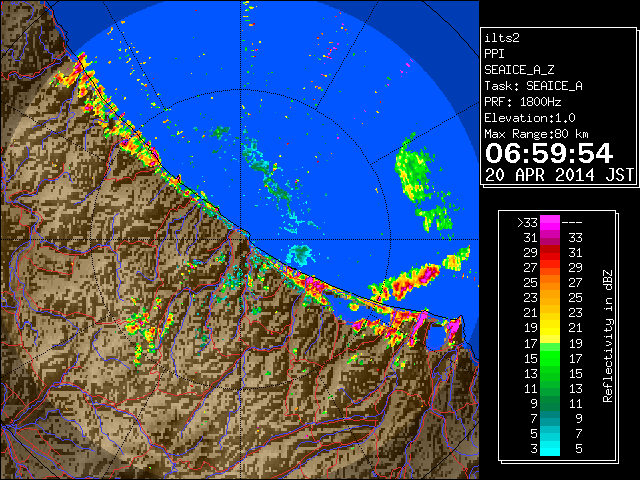Click the 'Reflectivity in dBZ' legend title
This screenshot has height=480, width=640.
coord(608,336)
